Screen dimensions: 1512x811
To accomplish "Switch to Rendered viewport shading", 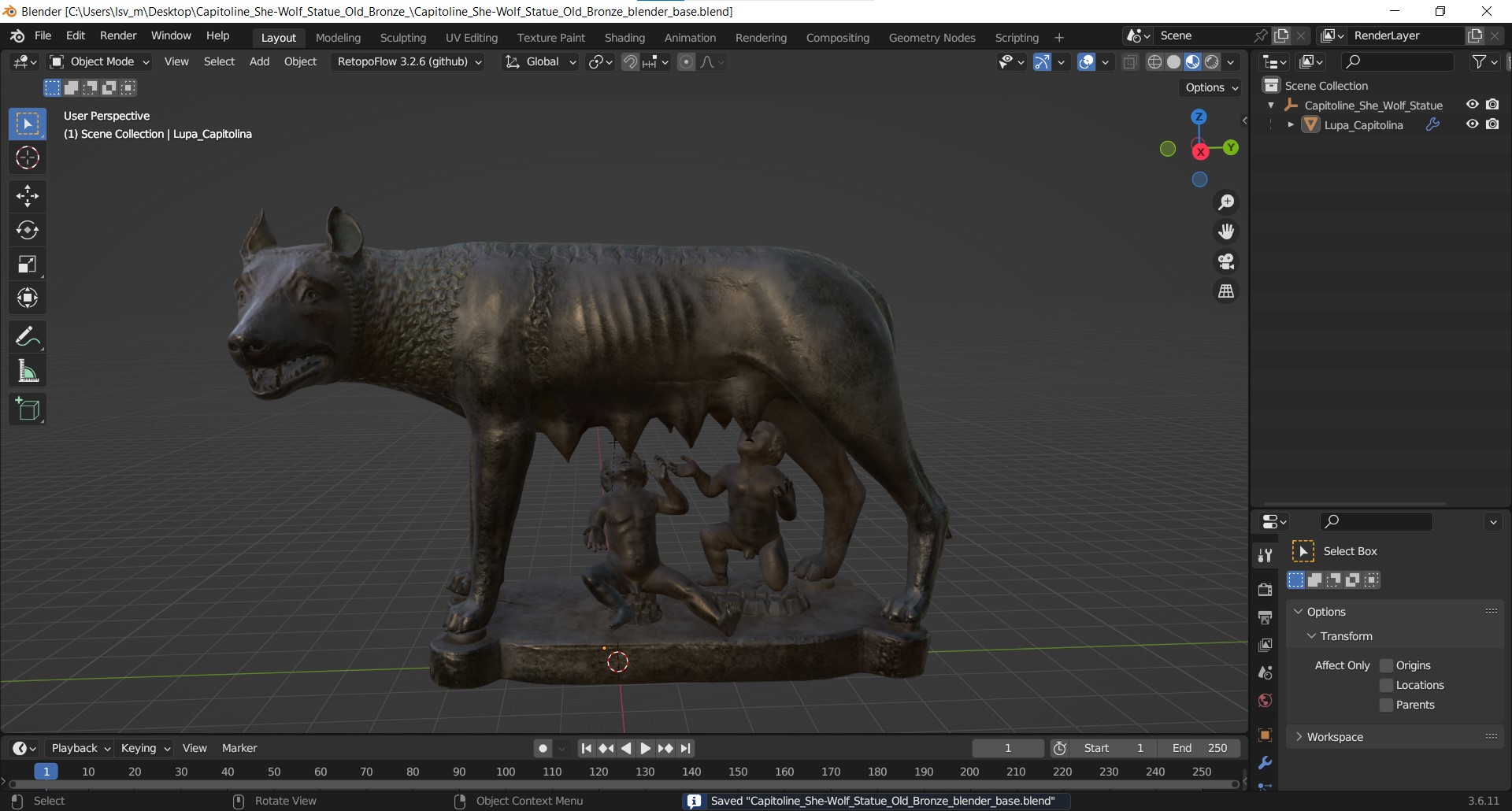I will point(1212,62).
